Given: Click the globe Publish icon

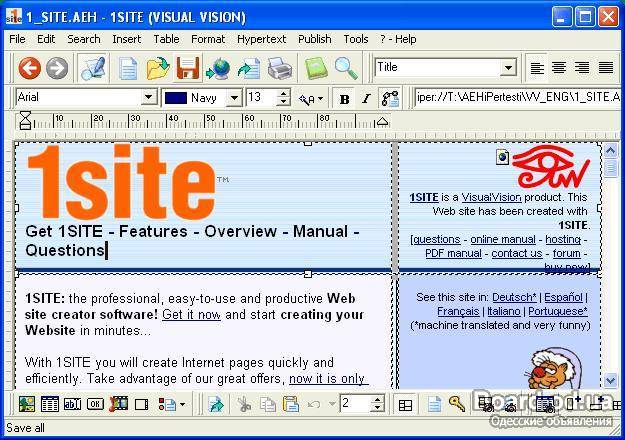Looking at the screenshot, I should [x=217, y=68].
